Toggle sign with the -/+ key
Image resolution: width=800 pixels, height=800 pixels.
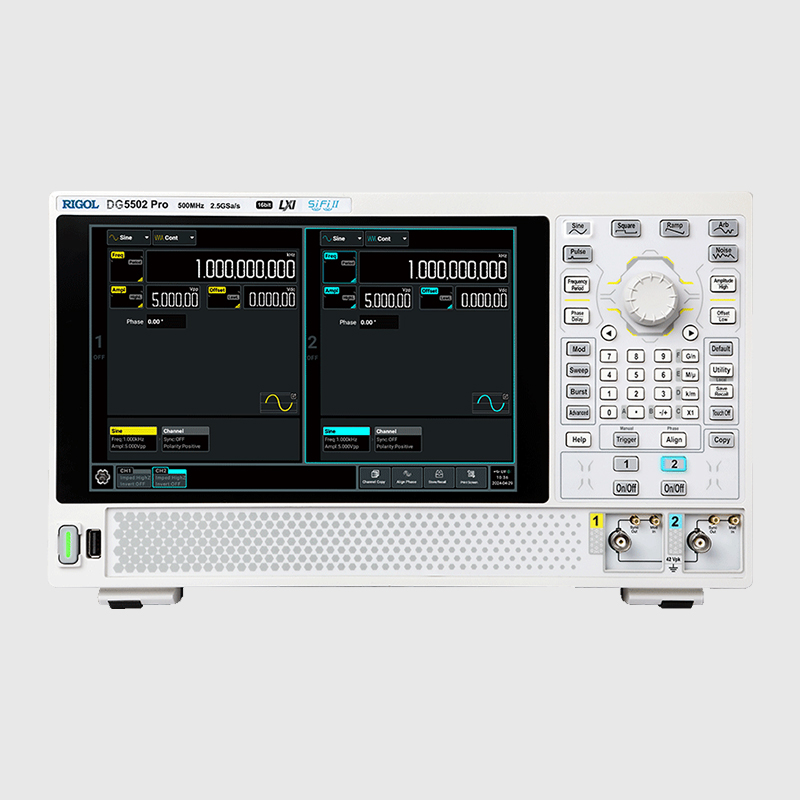[x=663, y=412]
